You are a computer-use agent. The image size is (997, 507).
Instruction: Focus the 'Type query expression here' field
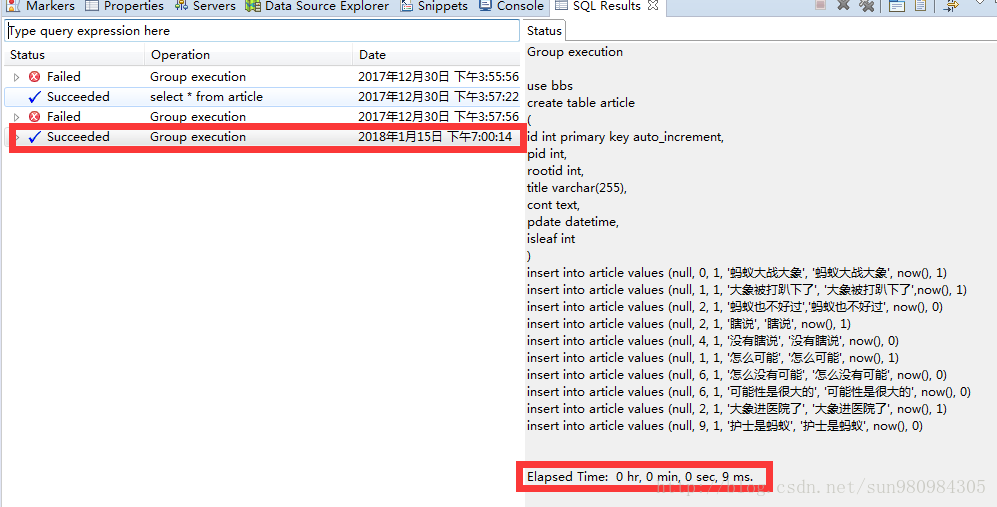click(262, 31)
